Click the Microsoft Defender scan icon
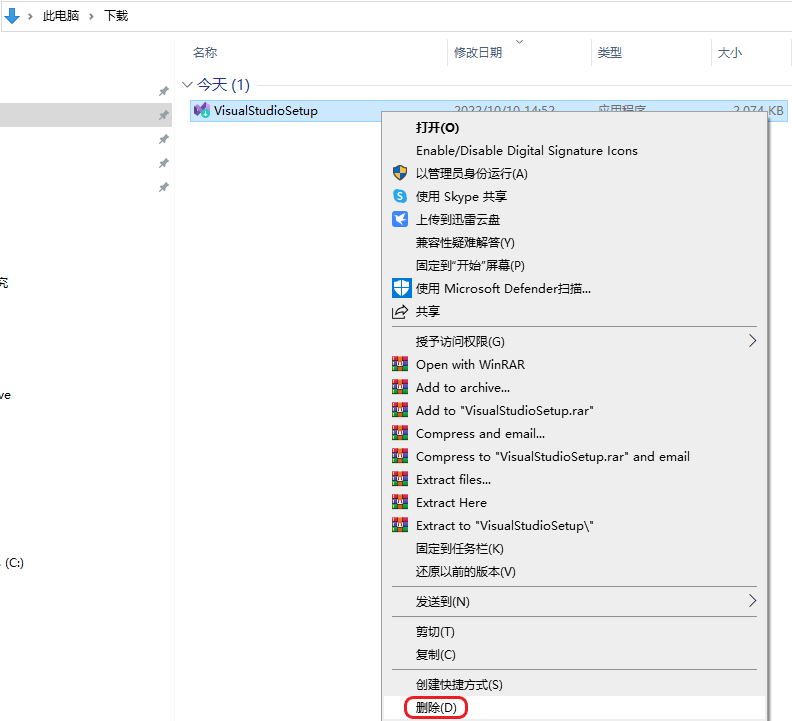The width and height of the screenshot is (792, 721). 402,288
